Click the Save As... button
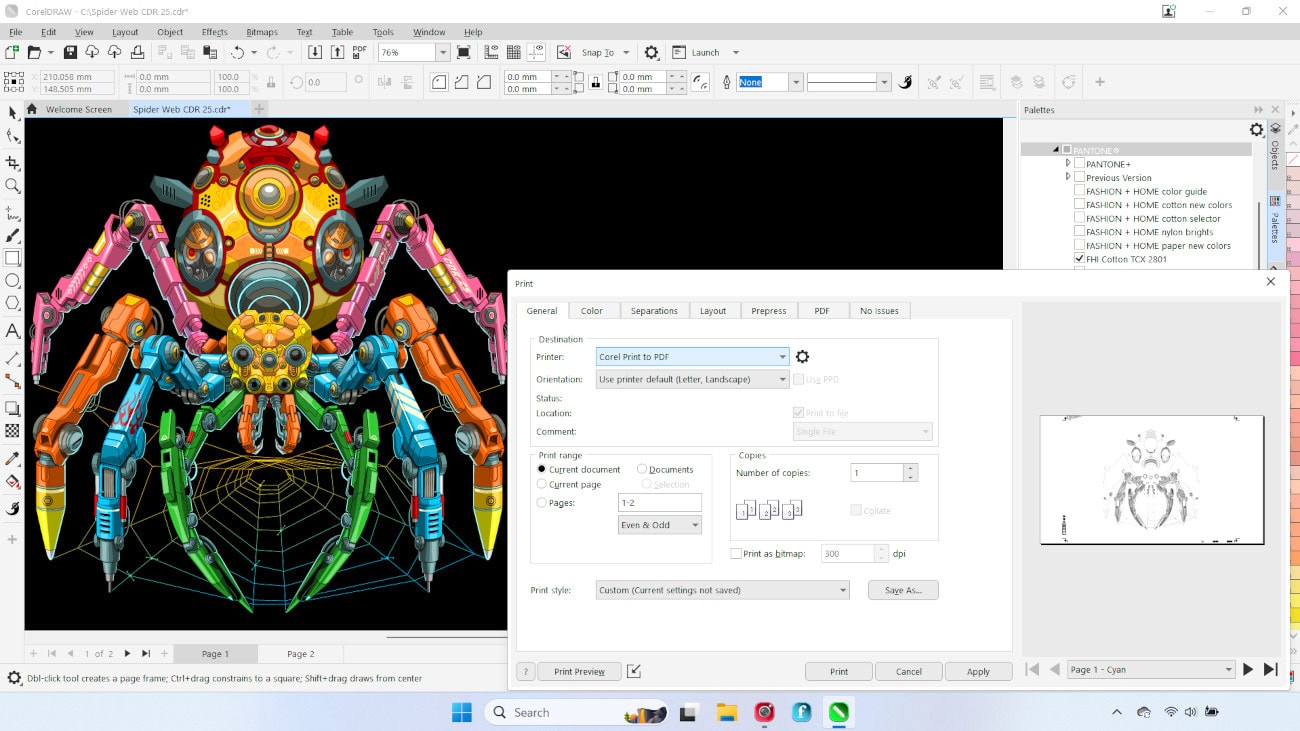Image resolution: width=1300 pixels, height=731 pixels. (903, 590)
